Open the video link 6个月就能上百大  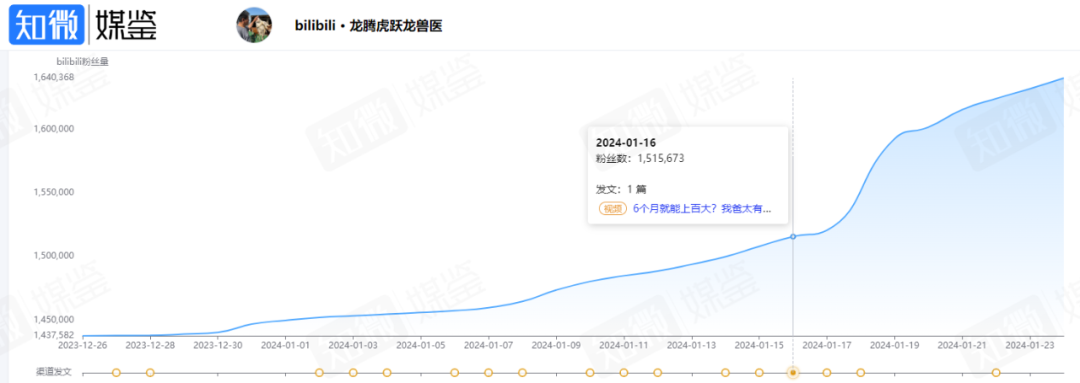[x=701, y=209]
